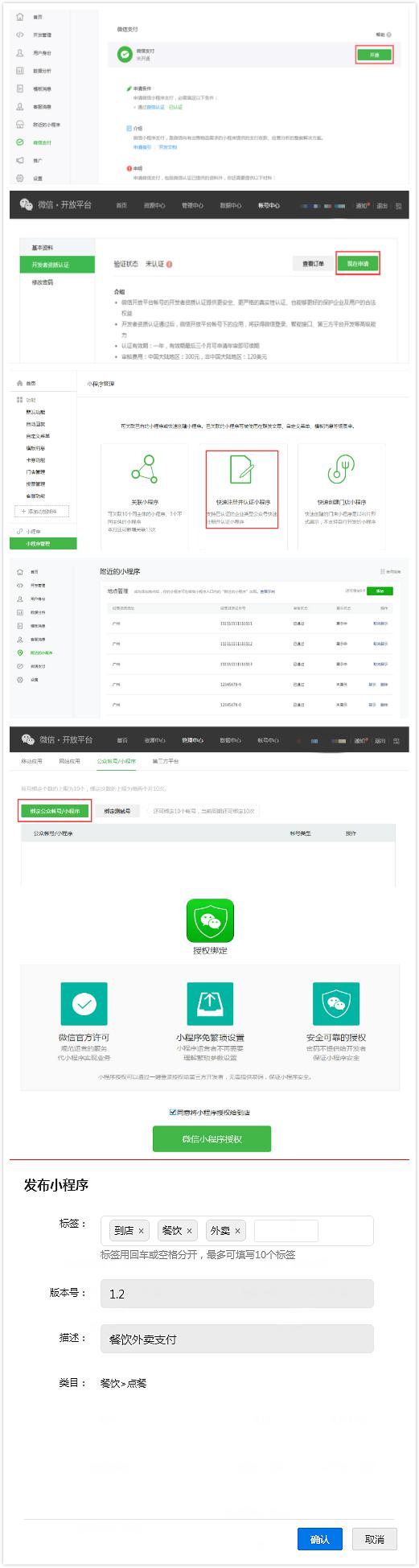Select 用户身份 person icon on 微信支付 page sidebar
Viewport: 419px width, 1568px height.
click(x=20, y=52)
